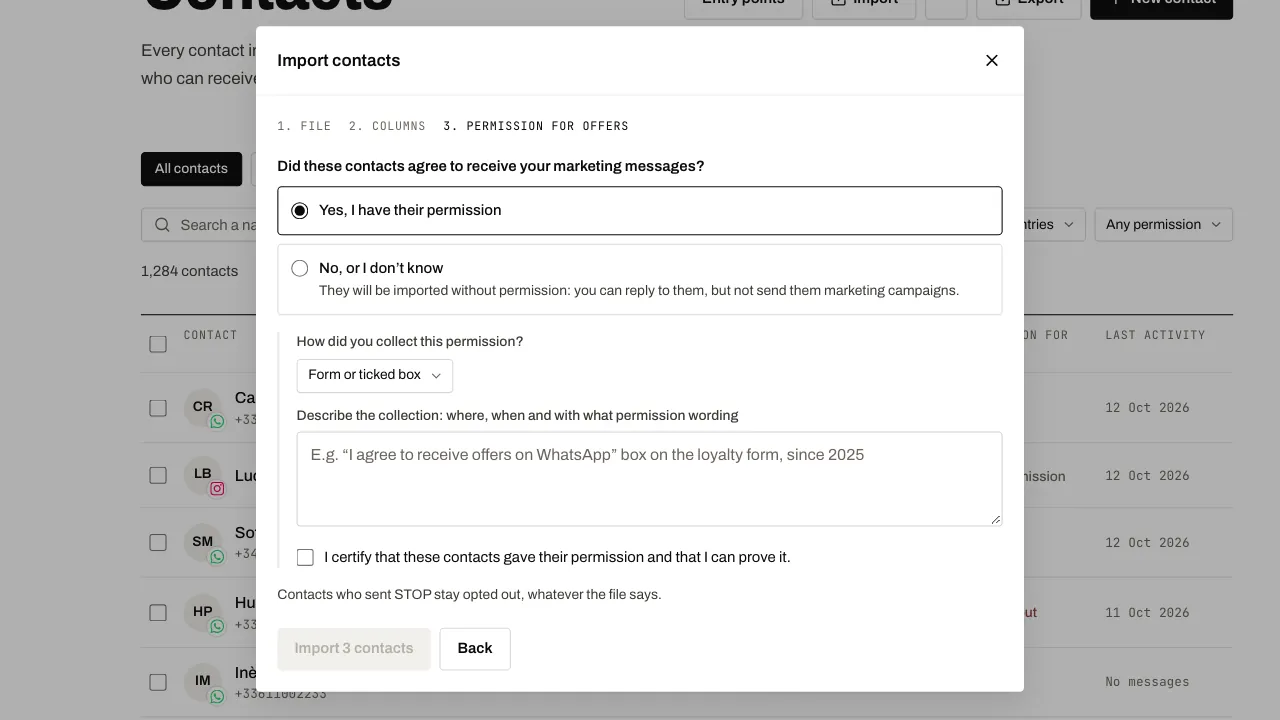
Task: Check the IM contact row checkbox
Action: click(x=158, y=682)
